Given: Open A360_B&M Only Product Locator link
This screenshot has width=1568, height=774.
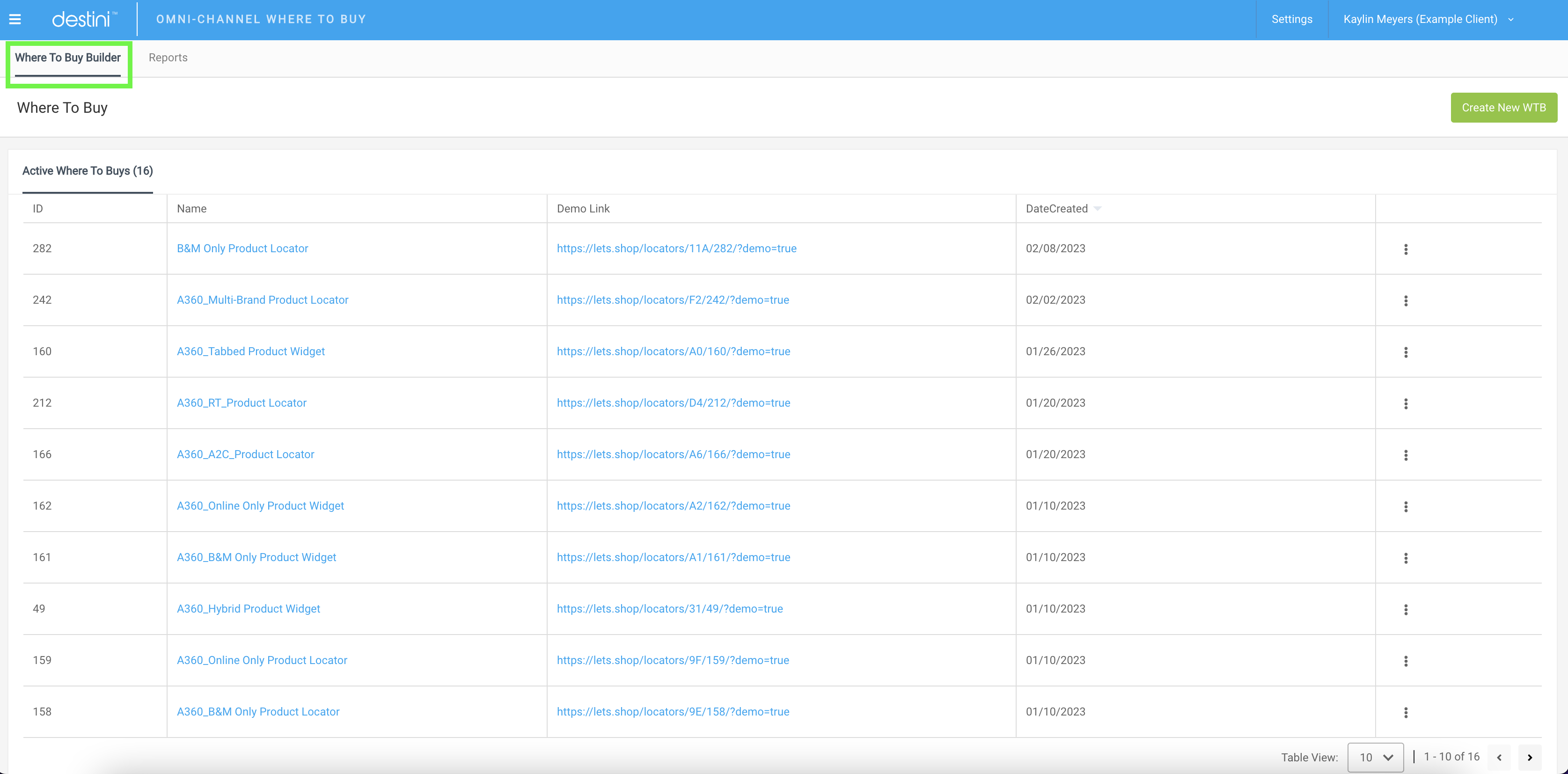Looking at the screenshot, I should point(258,712).
